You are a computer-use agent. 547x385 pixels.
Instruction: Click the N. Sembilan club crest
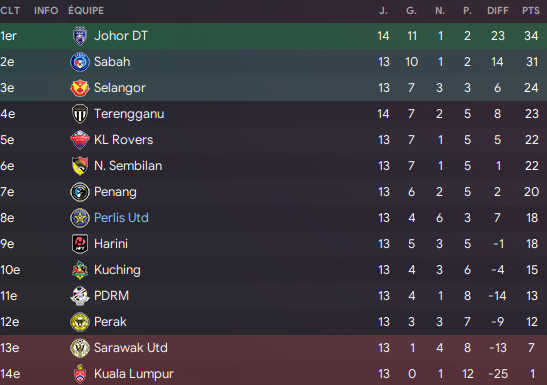80,166
